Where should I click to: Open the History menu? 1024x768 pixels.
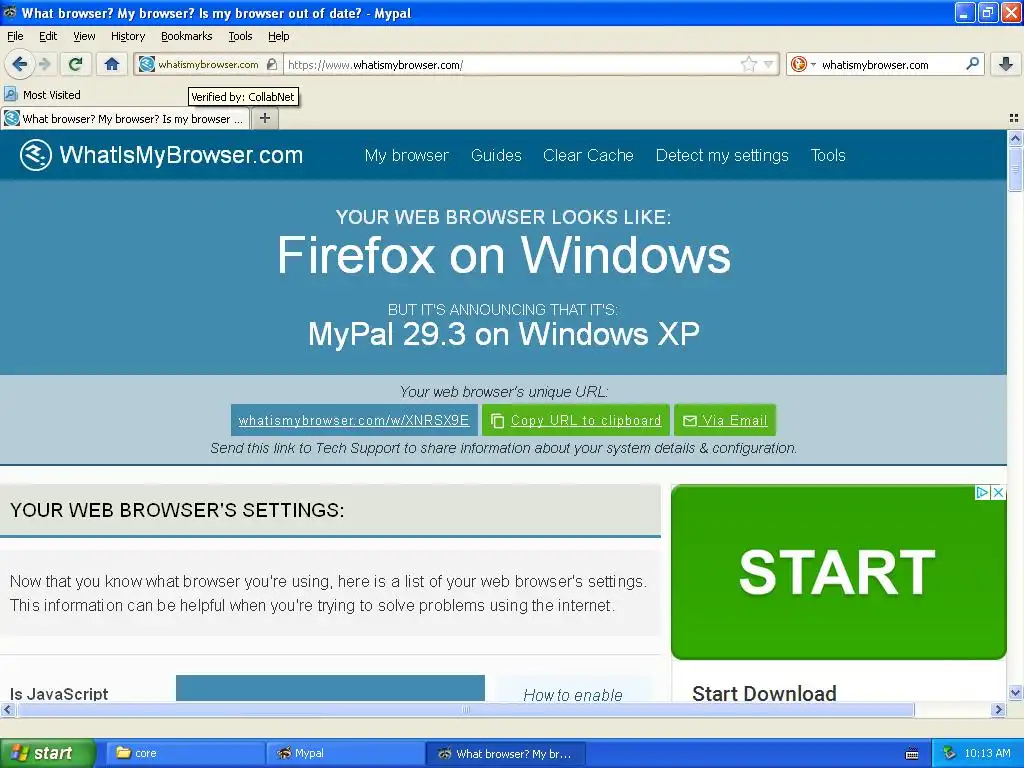point(128,36)
